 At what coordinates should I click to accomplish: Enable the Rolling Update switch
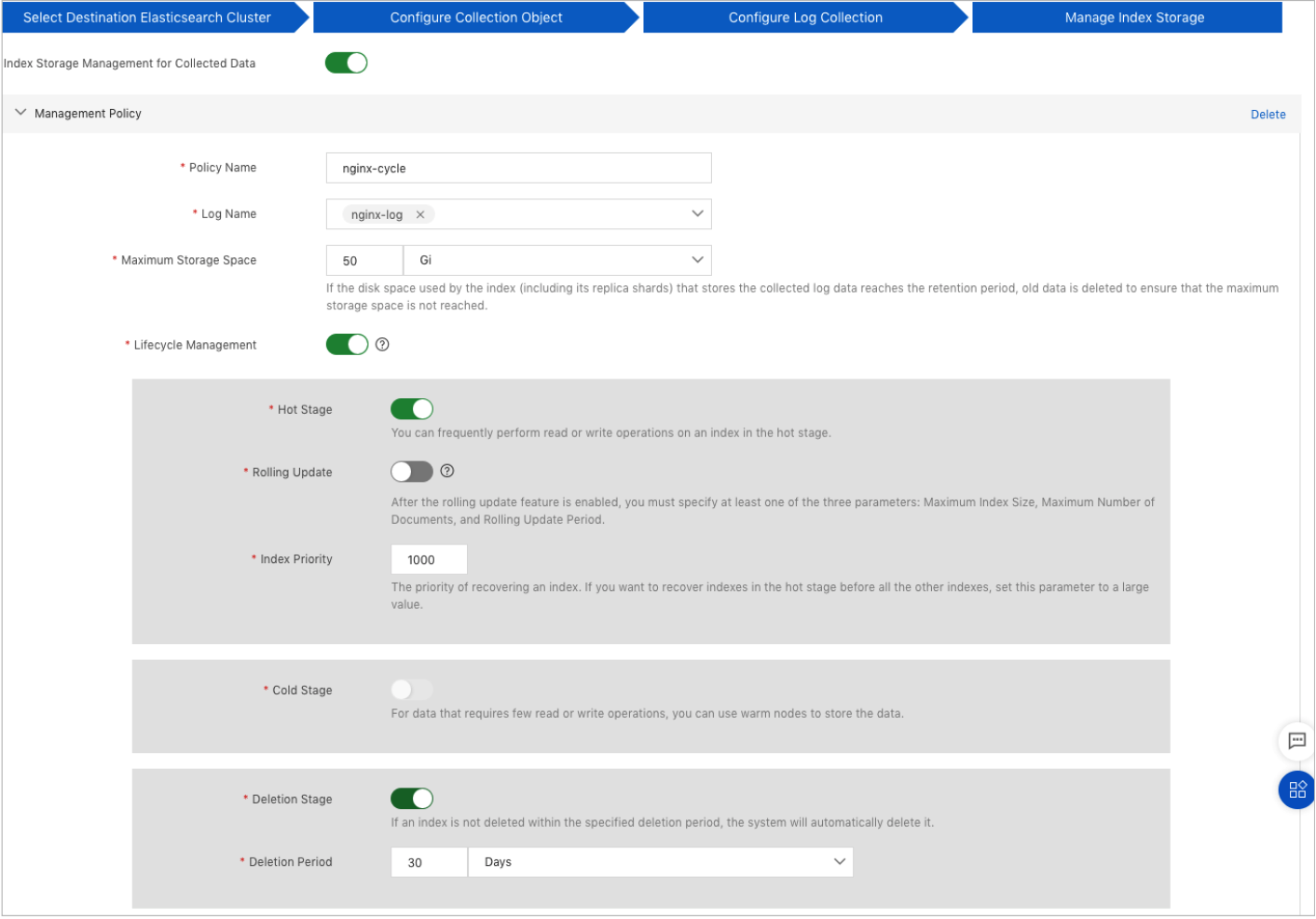point(412,472)
